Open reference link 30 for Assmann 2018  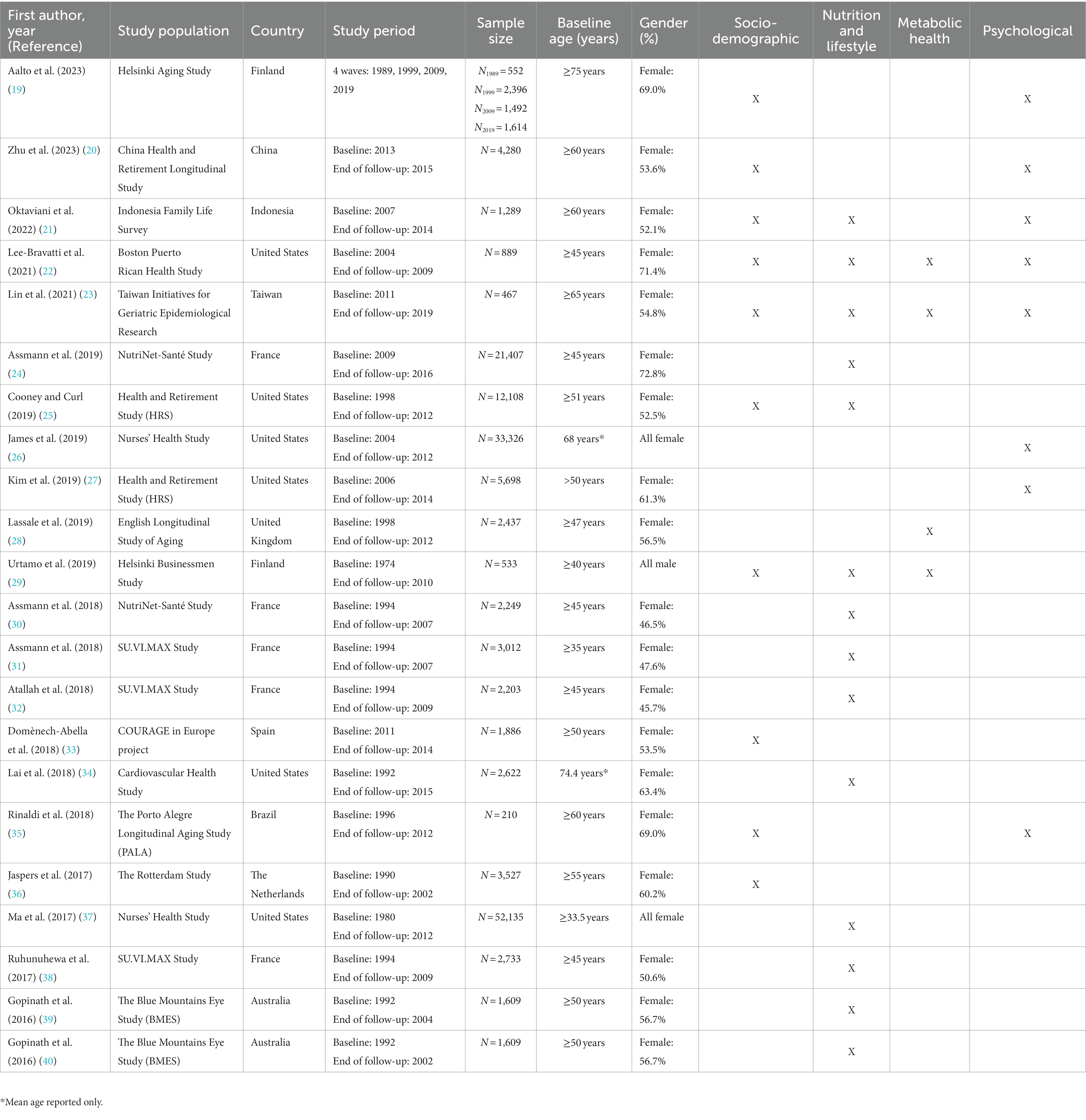click(17, 625)
